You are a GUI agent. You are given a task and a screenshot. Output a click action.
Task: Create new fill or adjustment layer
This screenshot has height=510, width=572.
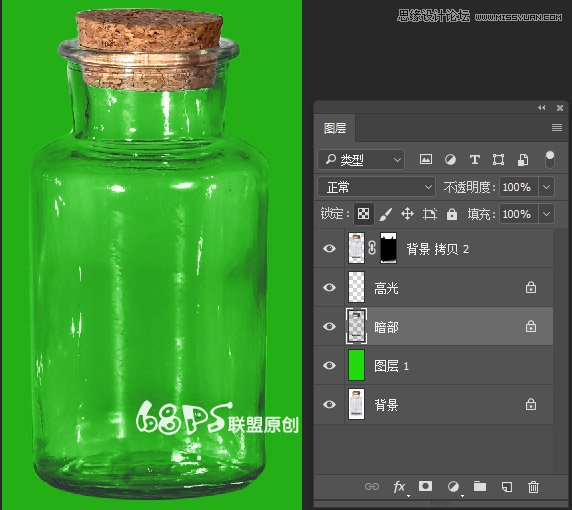[453, 486]
